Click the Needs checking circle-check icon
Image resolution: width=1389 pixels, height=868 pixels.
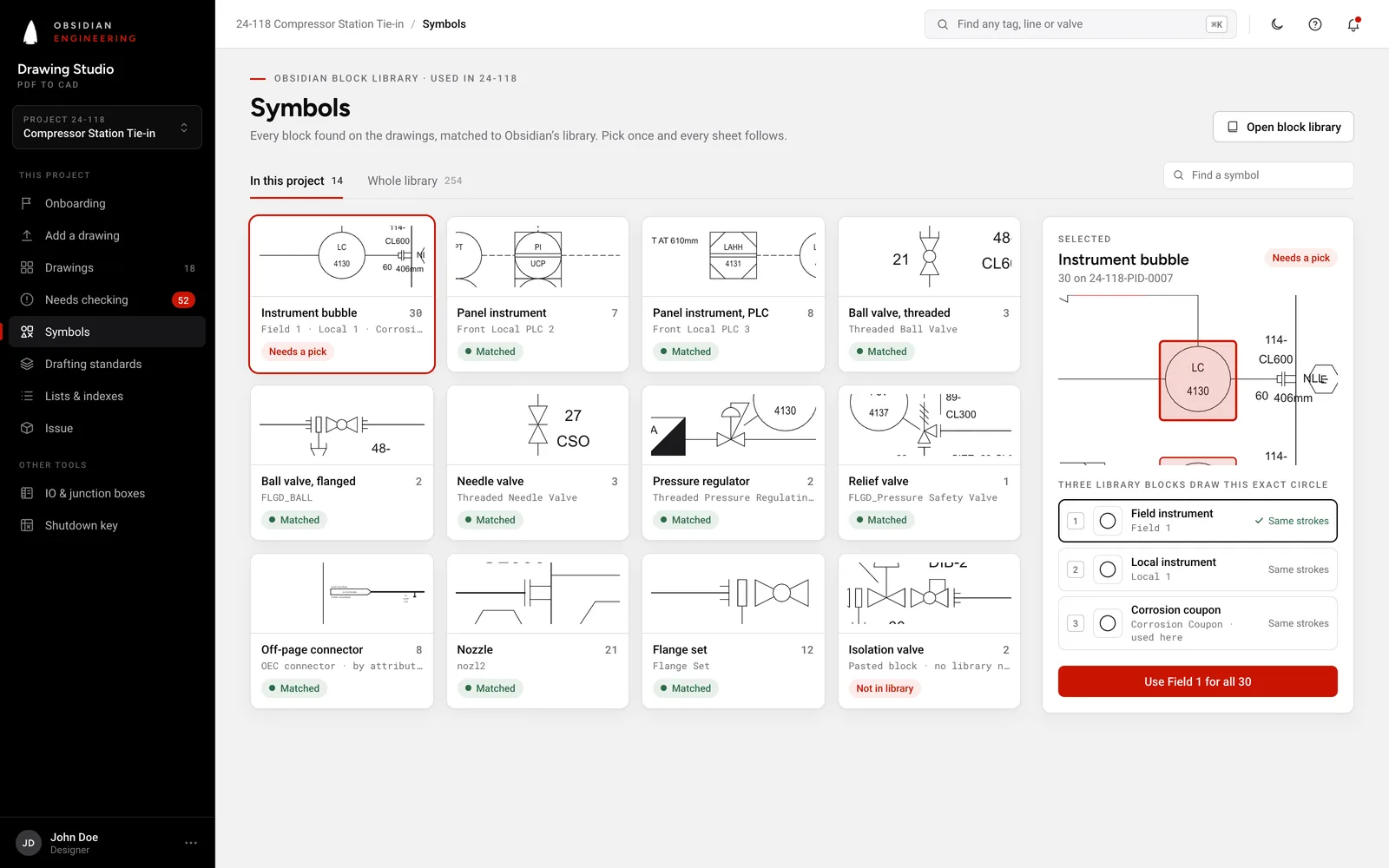click(27, 299)
